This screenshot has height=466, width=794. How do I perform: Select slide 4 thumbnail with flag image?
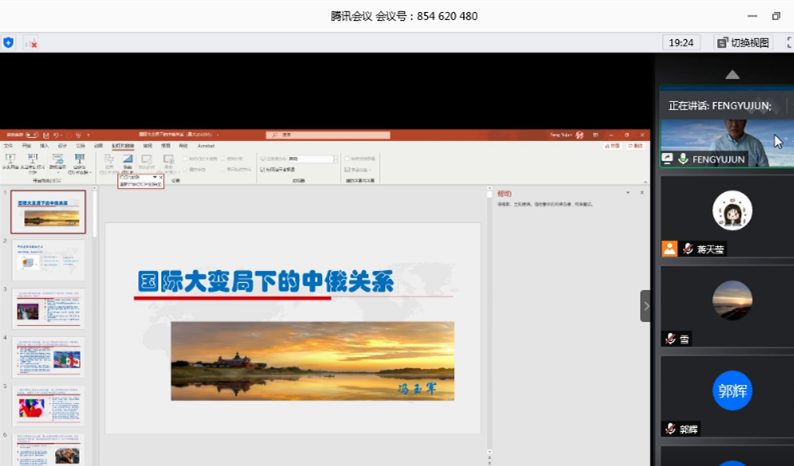(48, 357)
